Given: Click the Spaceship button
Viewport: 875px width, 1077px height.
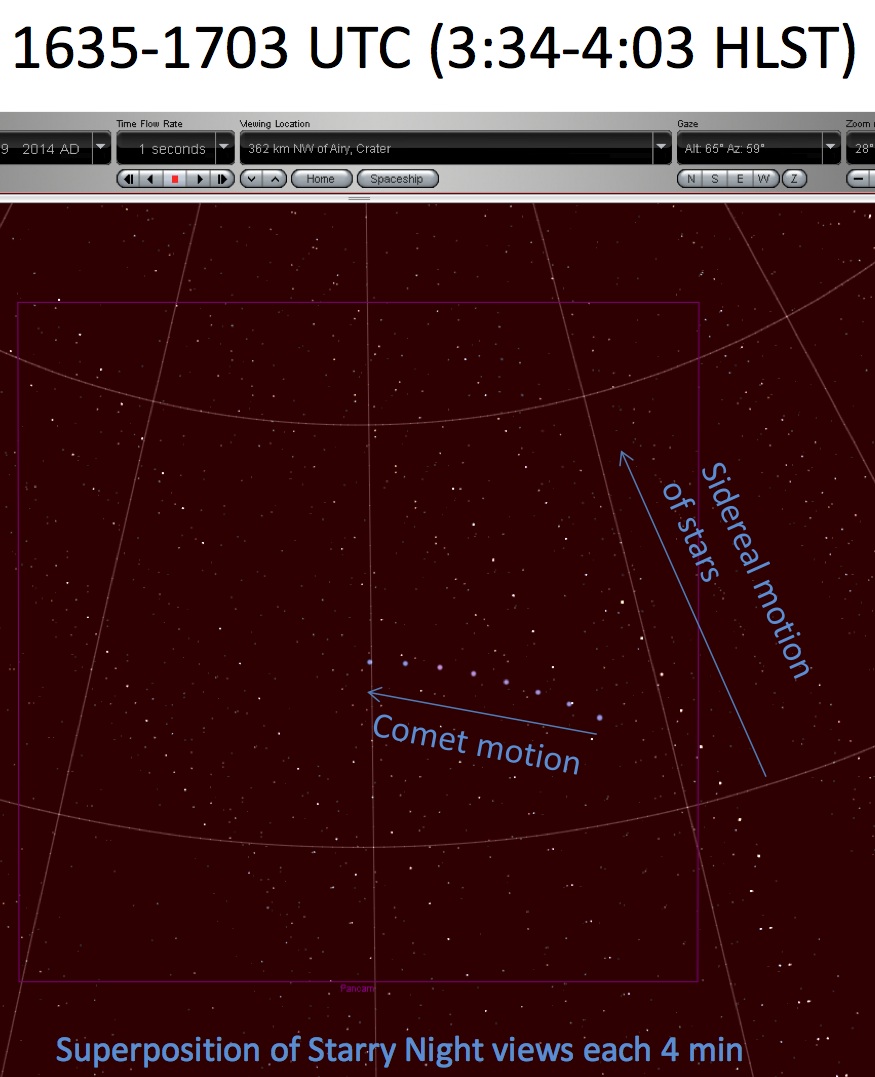Looking at the screenshot, I should (397, 179).
